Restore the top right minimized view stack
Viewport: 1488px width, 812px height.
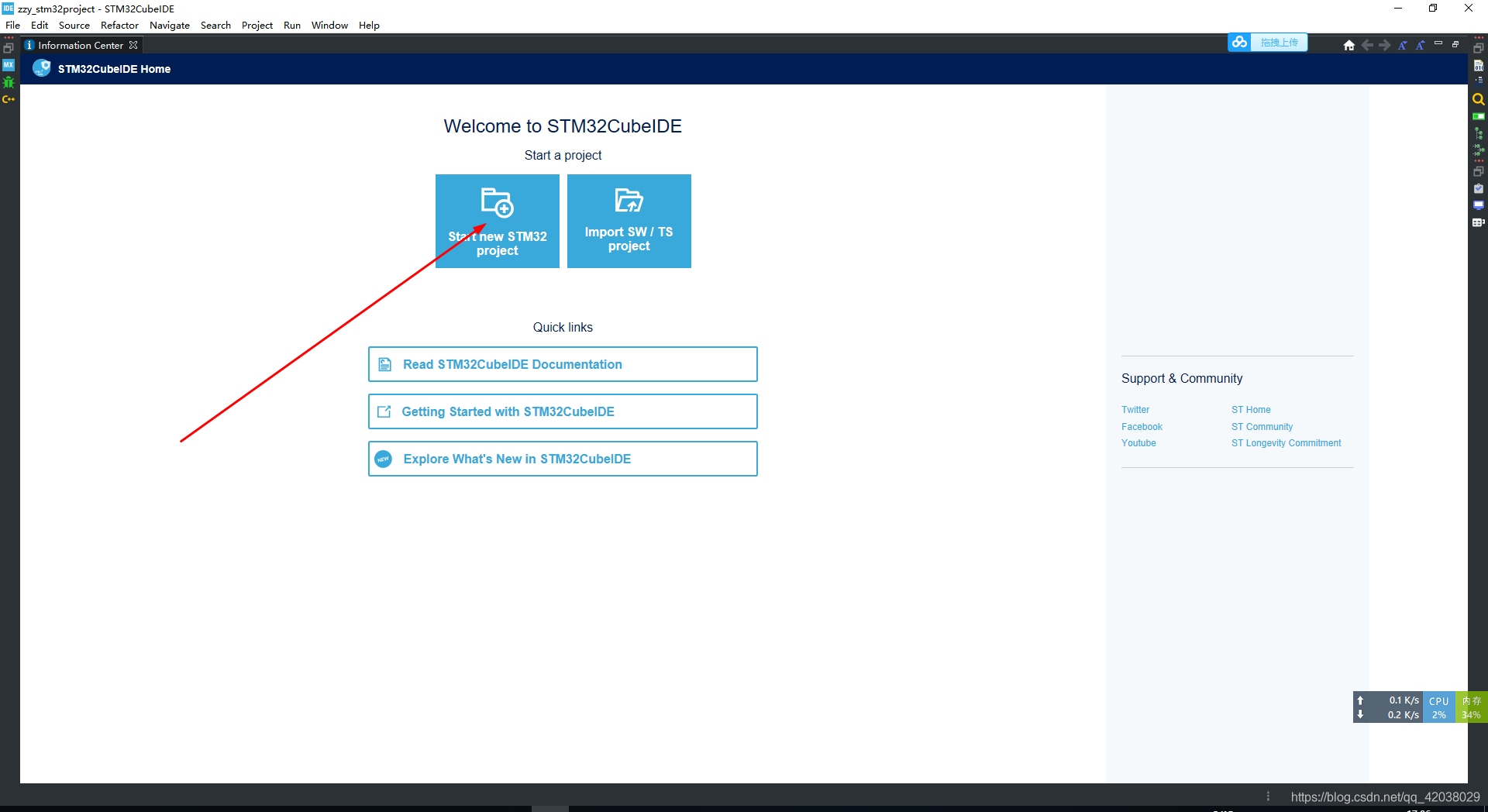point(1479,48)
